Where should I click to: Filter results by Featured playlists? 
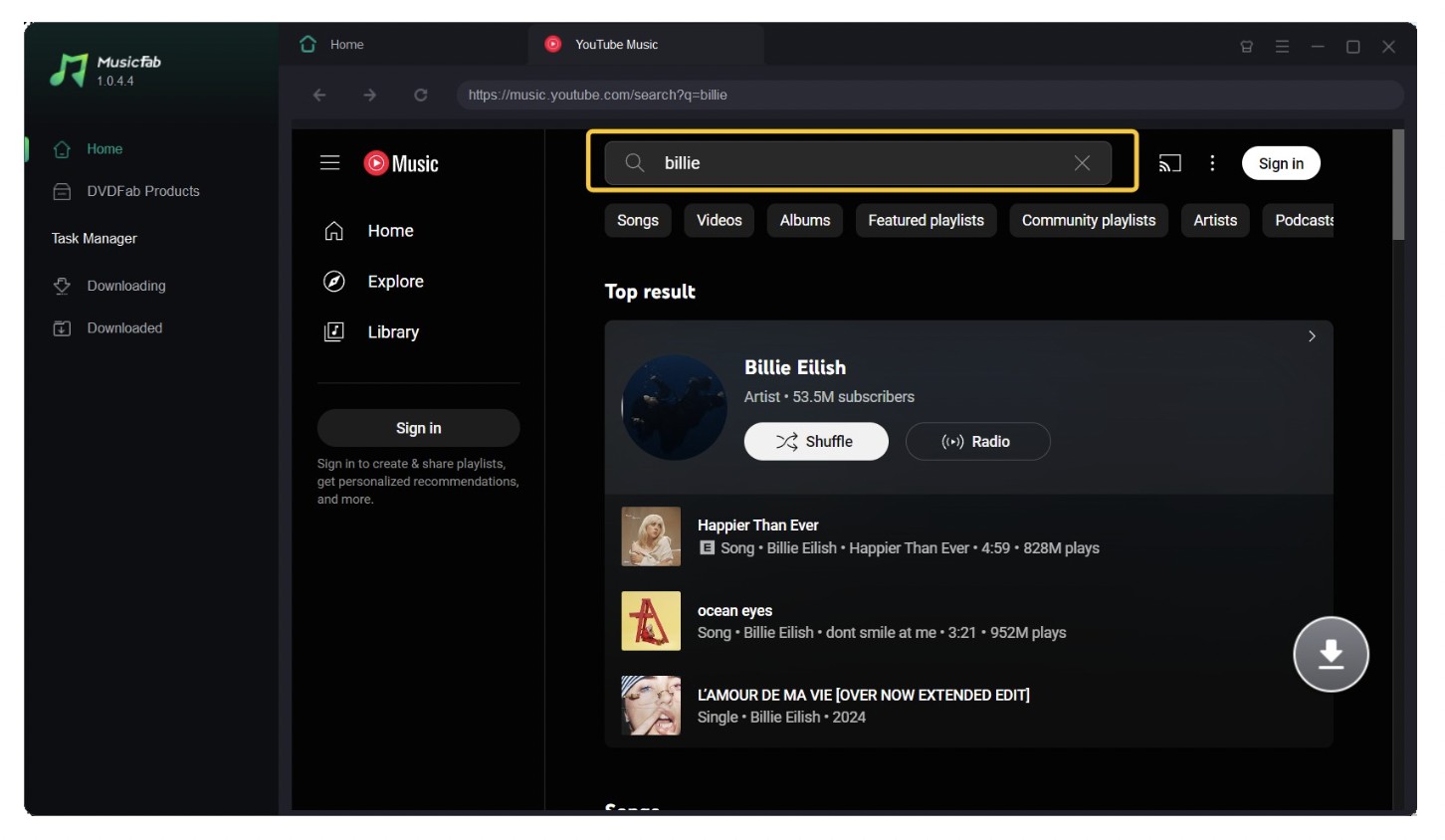coord(927,221)
